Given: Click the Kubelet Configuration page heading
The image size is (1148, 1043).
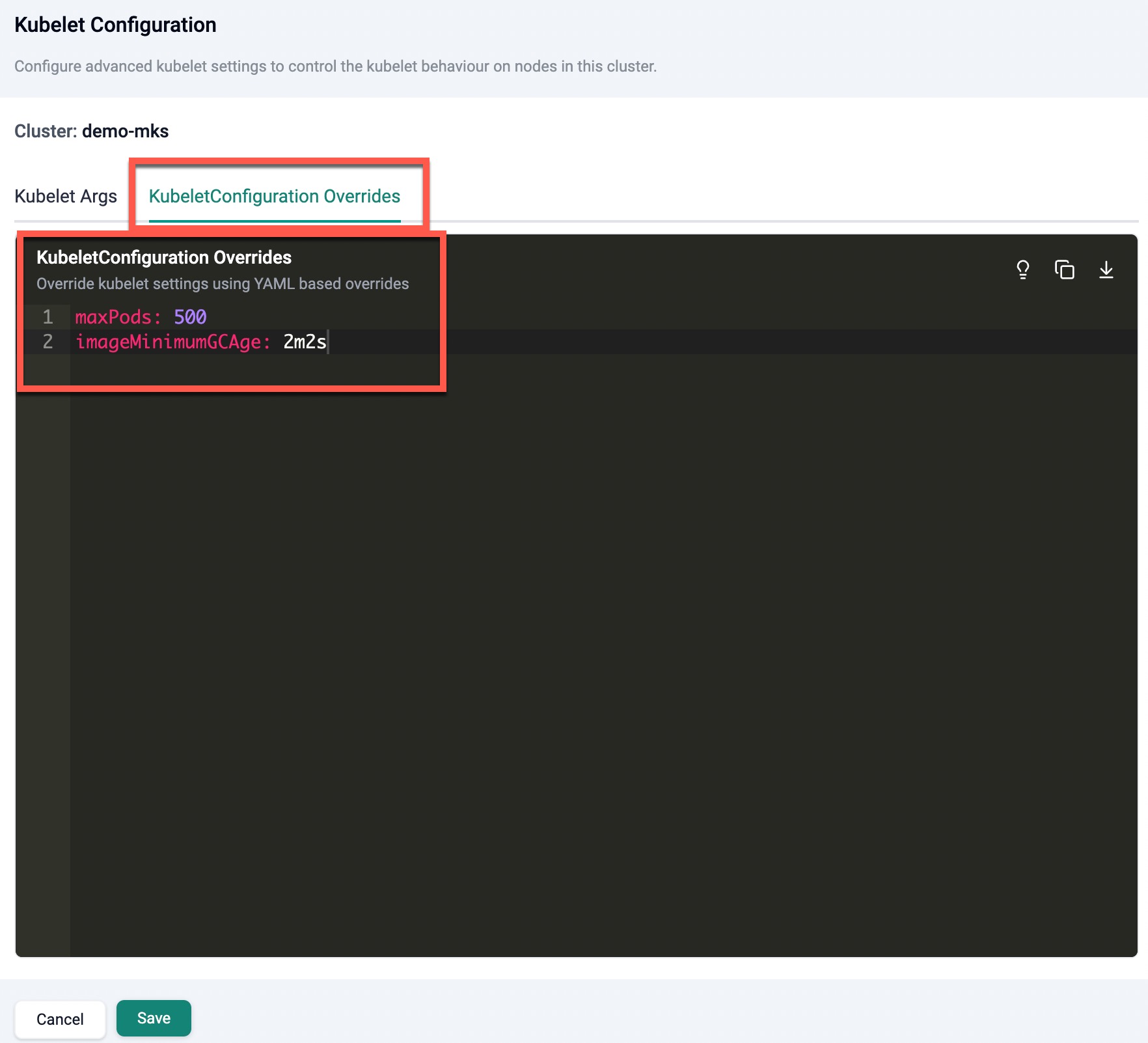Looking at the screenshot, I should 115,25.
